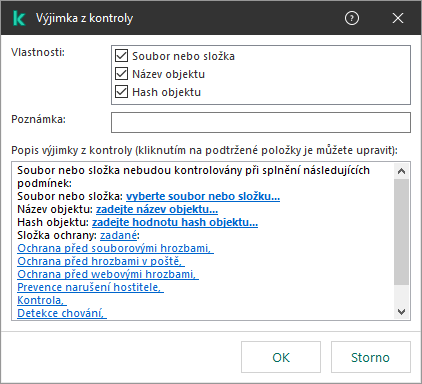The height and width of the screenshot is (384, 422).
Task: Click the Detekce chování link
Action: pos(62,313)
